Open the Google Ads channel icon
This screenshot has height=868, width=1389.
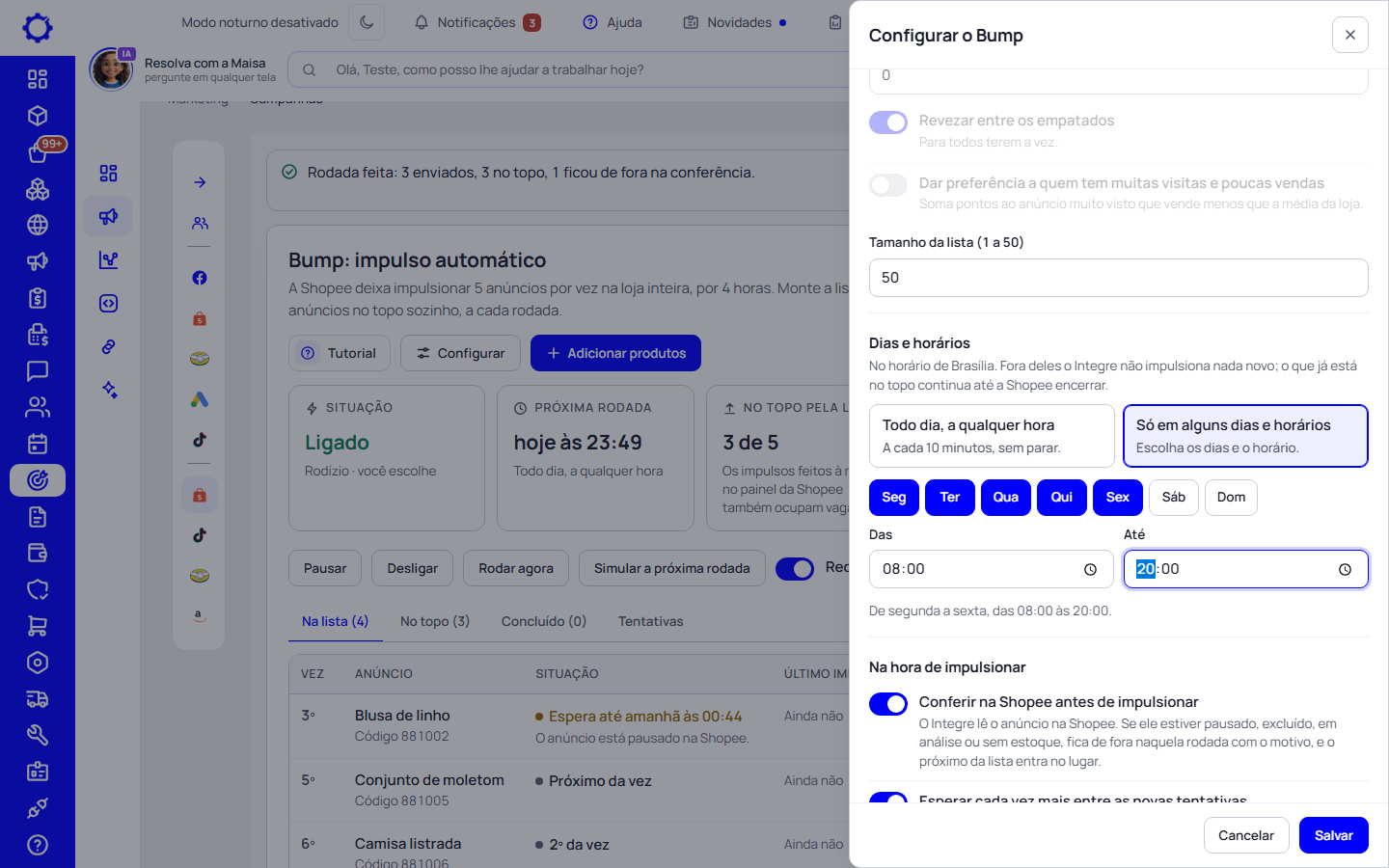coord(200,399)
